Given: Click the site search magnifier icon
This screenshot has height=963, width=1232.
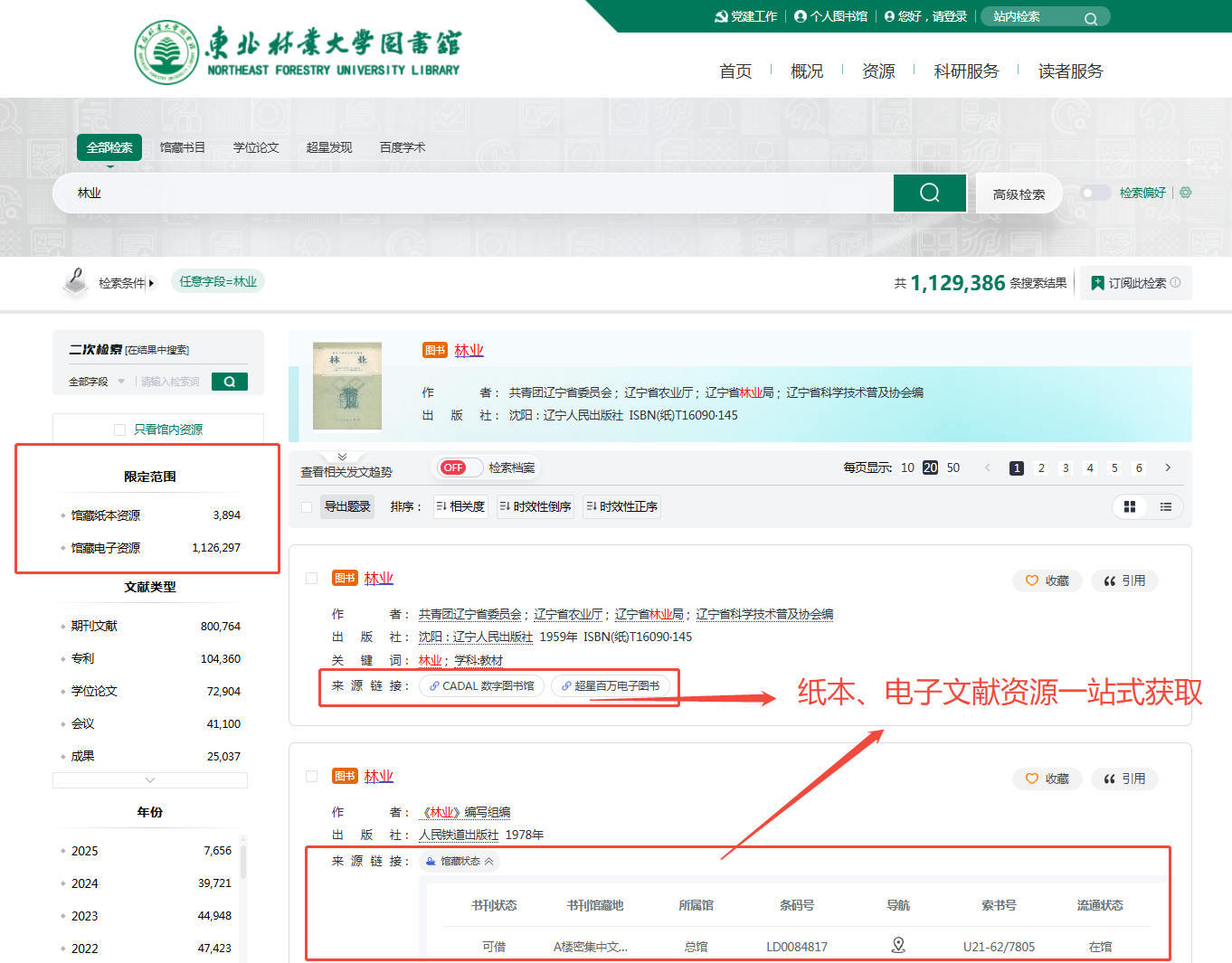Looking at the screenshot, I should pyautogui.click(x=1091, y=18).
